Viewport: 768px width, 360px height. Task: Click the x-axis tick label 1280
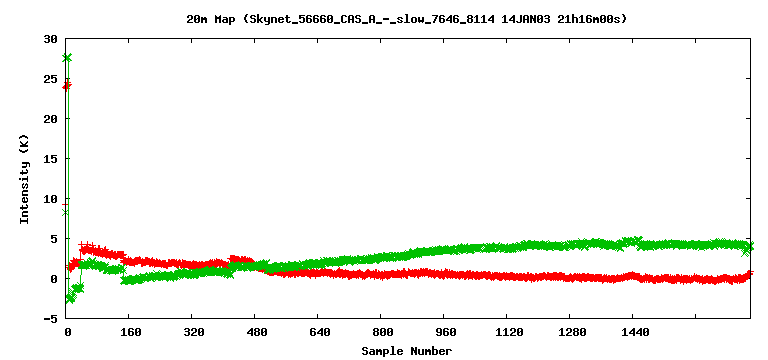pyautogui.click(x=573, y=333)
